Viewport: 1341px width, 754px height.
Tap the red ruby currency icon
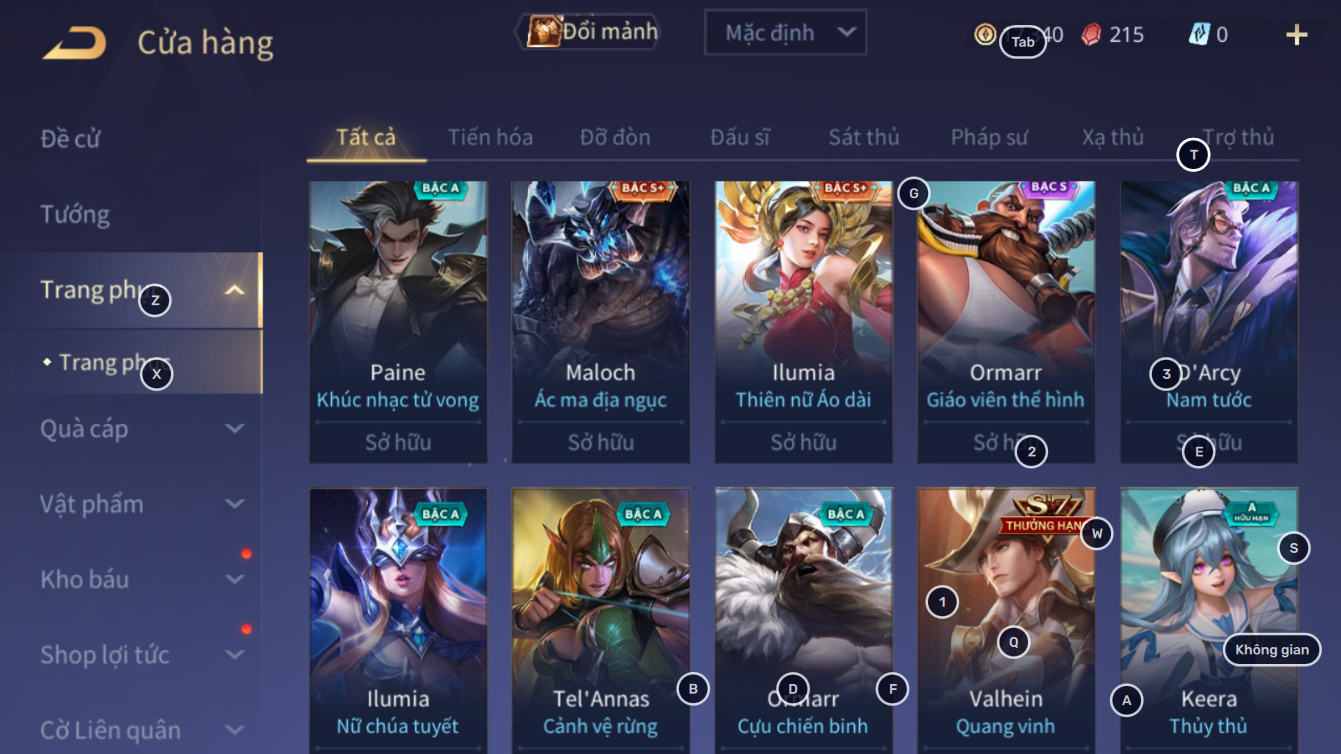[1091, 34]
